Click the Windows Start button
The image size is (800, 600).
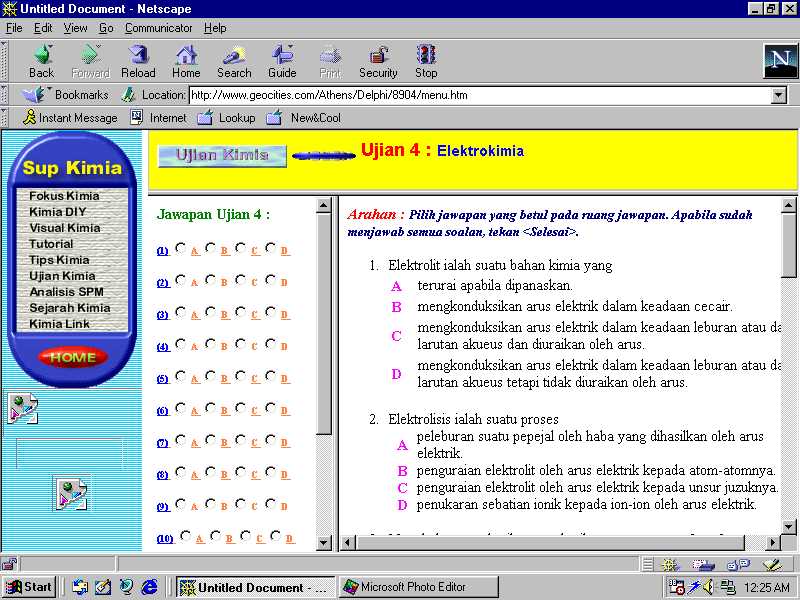pyautogui.click(x=29, y=587)
